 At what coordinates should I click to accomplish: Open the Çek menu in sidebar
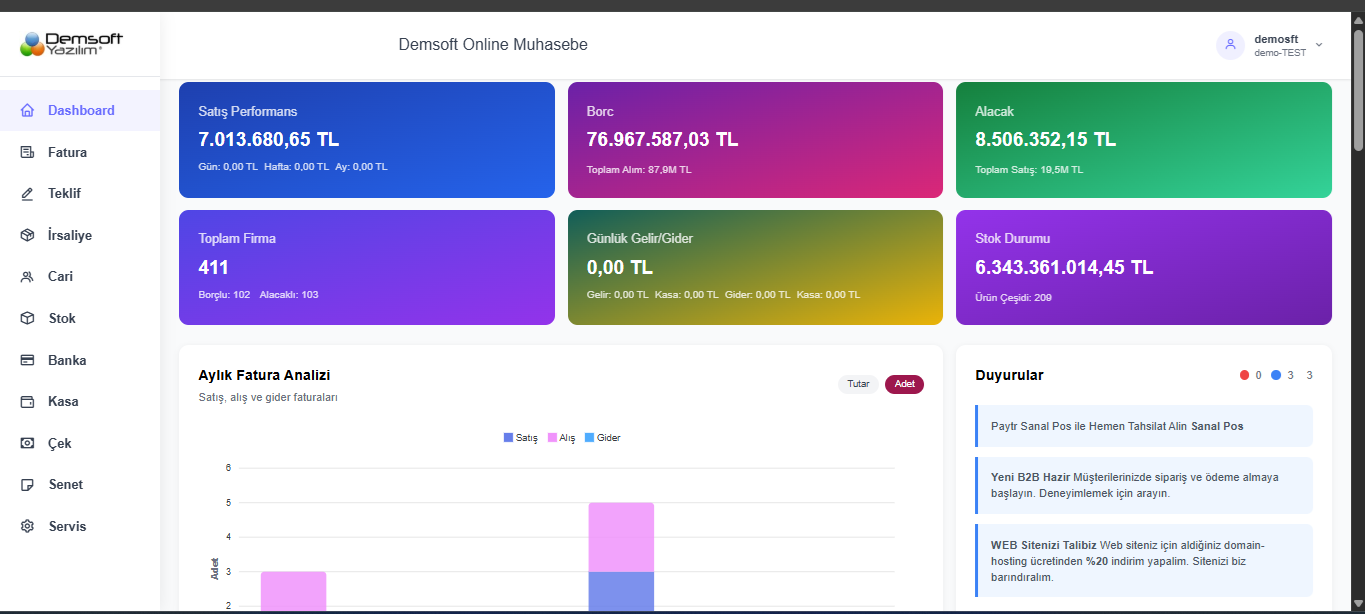click(60, 444)
